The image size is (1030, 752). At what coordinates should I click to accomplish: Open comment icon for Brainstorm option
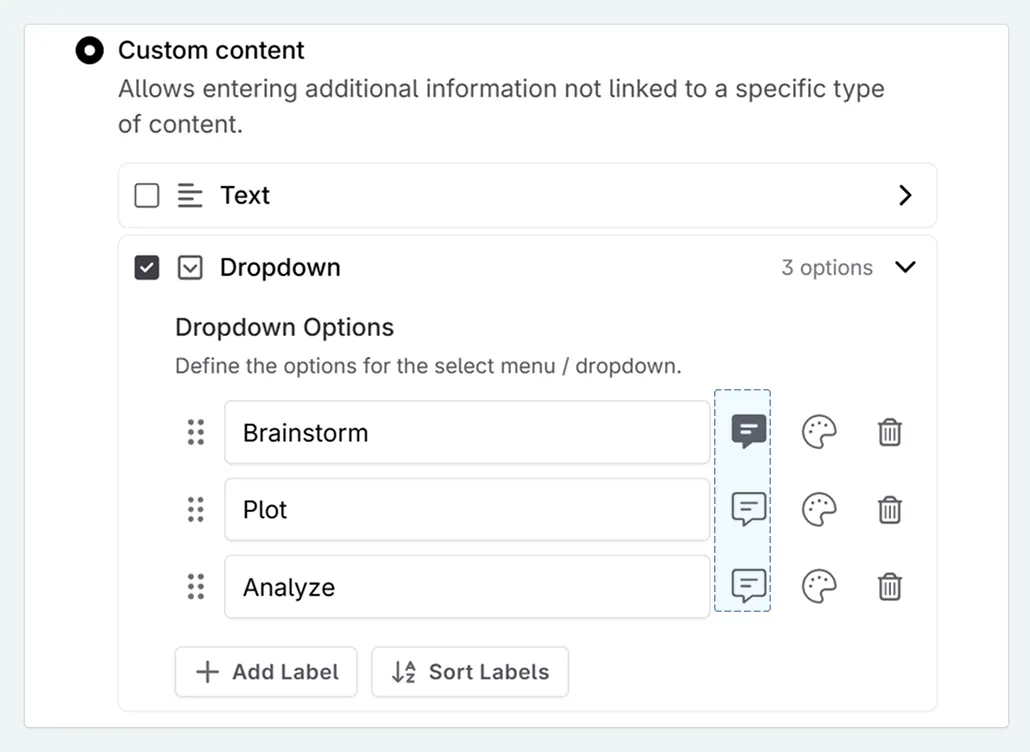tap(748, 432)
